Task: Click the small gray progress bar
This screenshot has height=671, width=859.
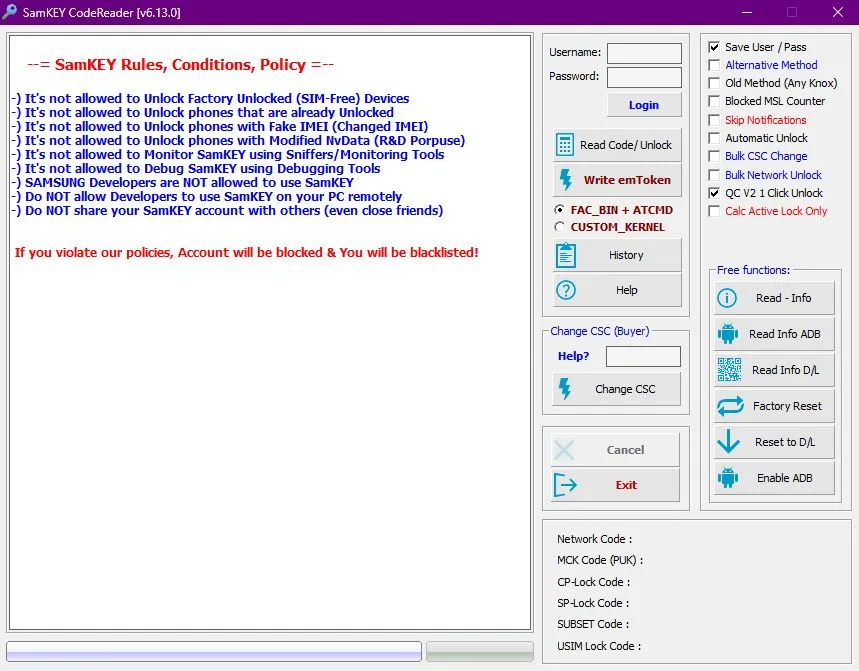Action: point(480,652)
